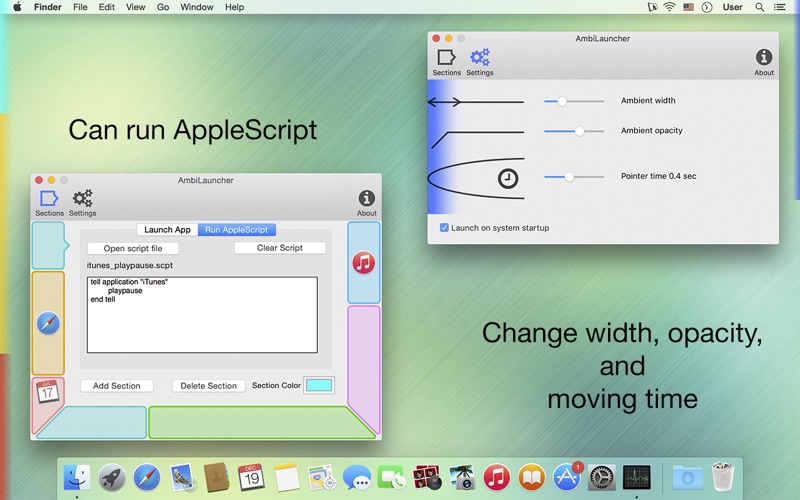
Task: Click Settings gears in AppleScript window
Action: pos(83,202)
